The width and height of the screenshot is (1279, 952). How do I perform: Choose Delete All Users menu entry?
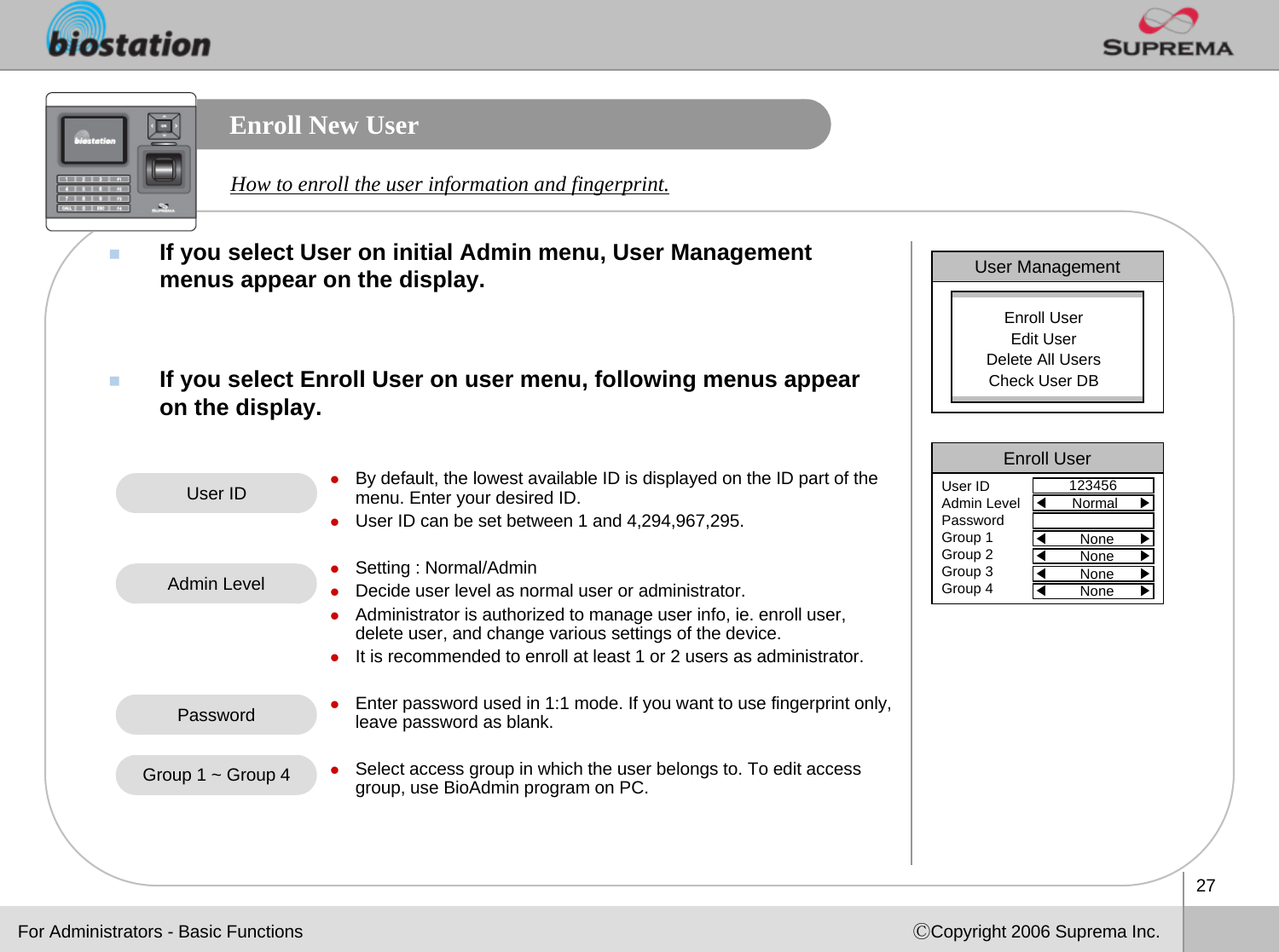(x=1043, y=360)
